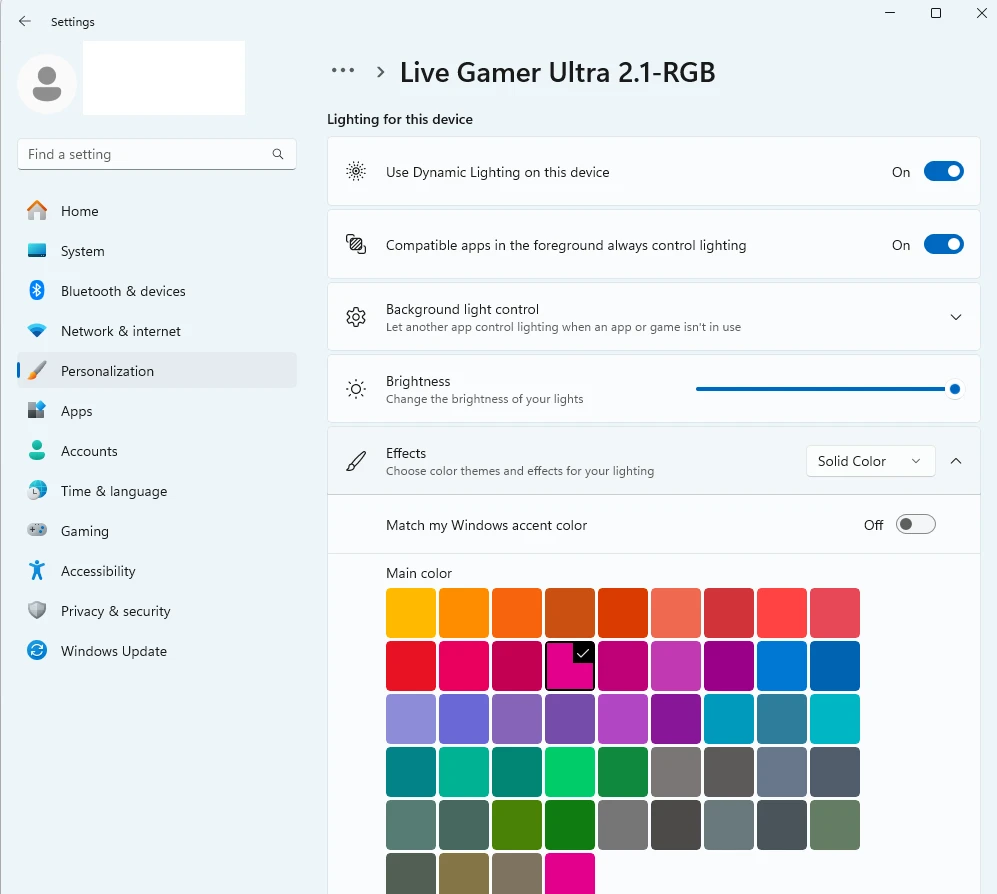This screenshot has height=894, width=997.
Task: Open the Solid Color effects dropdown
Action: pyautogui.click(x=870, y=461)
